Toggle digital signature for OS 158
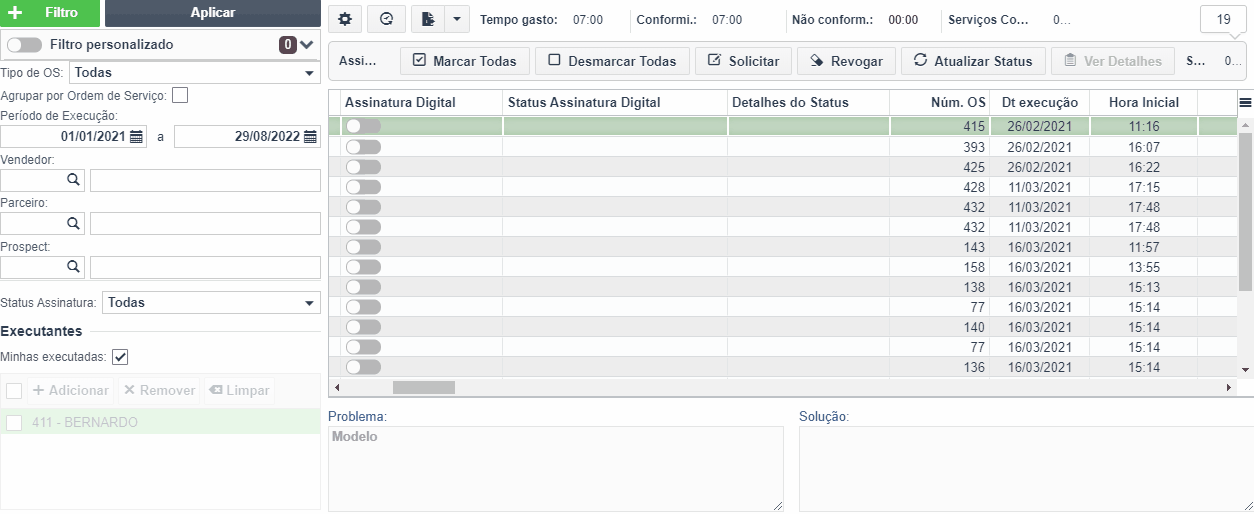Viewport: 1254px width, 514px height. click(363, 267)
